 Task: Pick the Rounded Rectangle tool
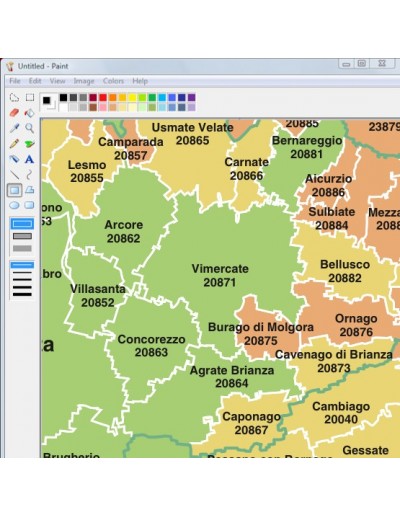tap(30, 205)
